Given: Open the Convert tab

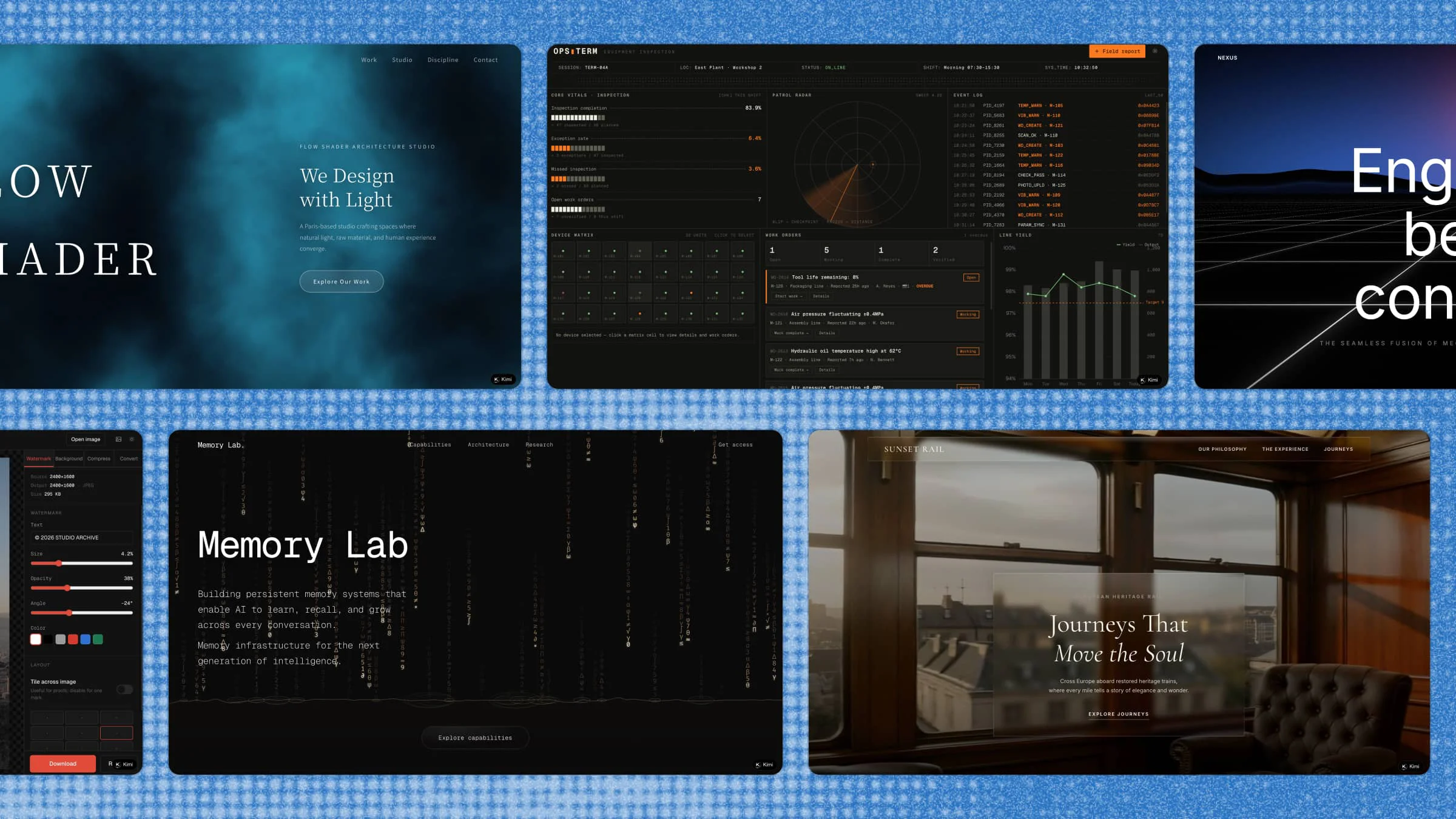Looking at the screenshot, I should (129, 459).
